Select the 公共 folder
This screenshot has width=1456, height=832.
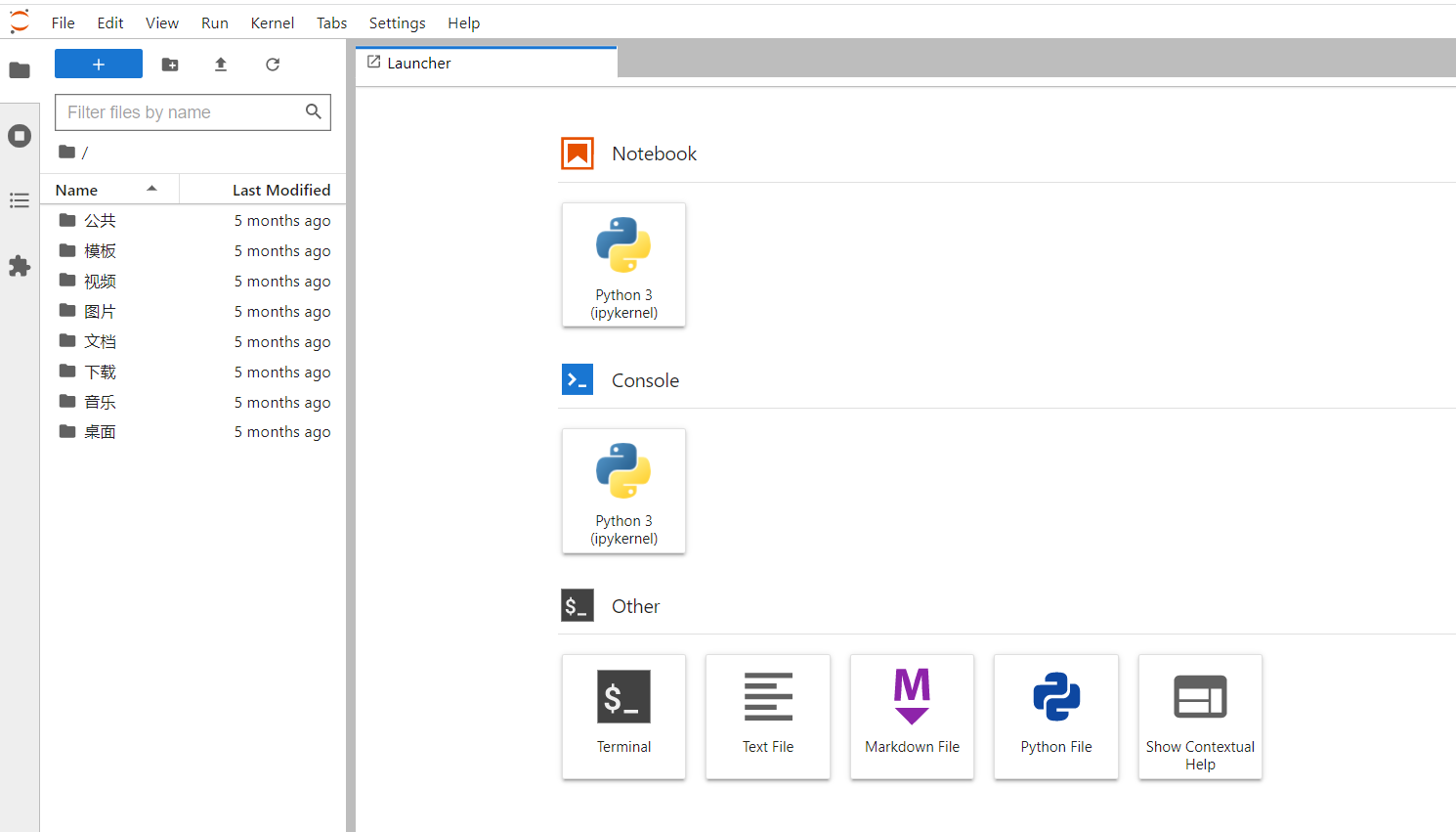click(193, 221)
